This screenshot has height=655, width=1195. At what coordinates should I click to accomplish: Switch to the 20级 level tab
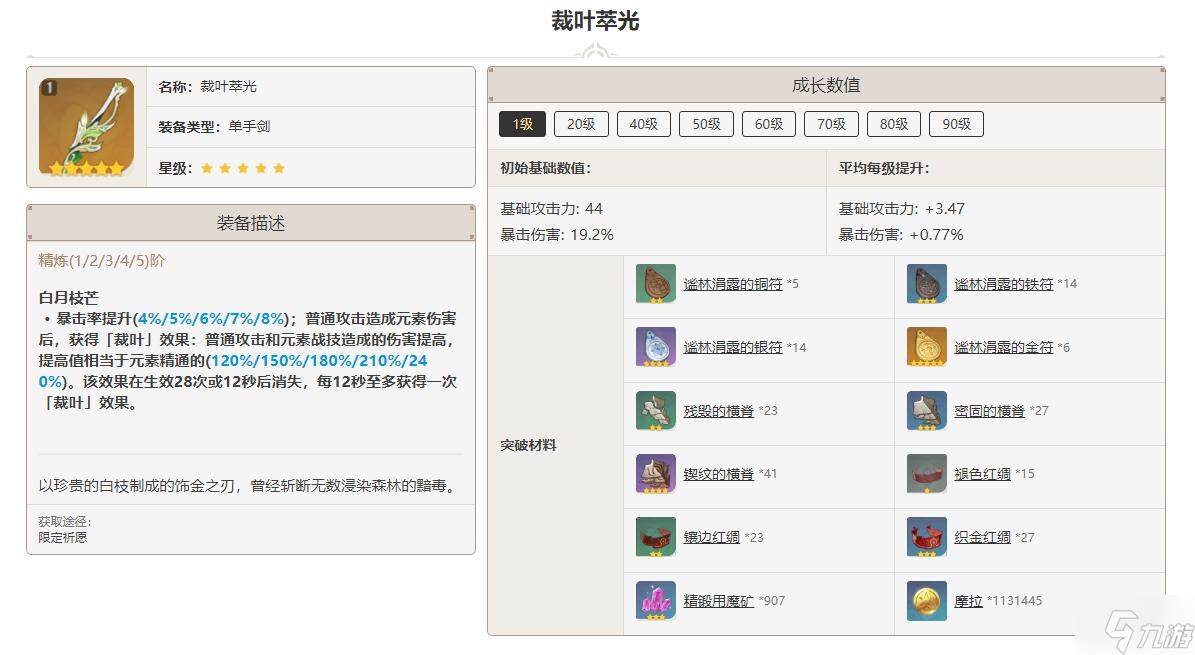(x=581, y=124)
